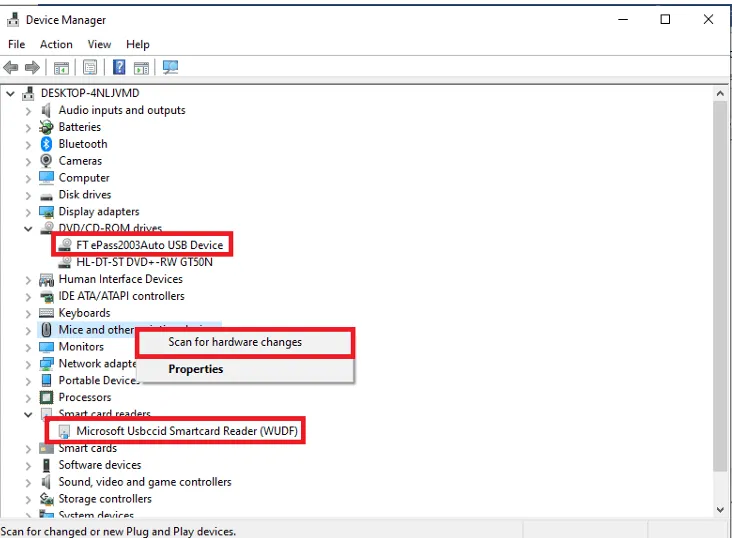This screenshot has height=538, width=732.
Task: Click the Monitors category icon
Action: [46, 347]
